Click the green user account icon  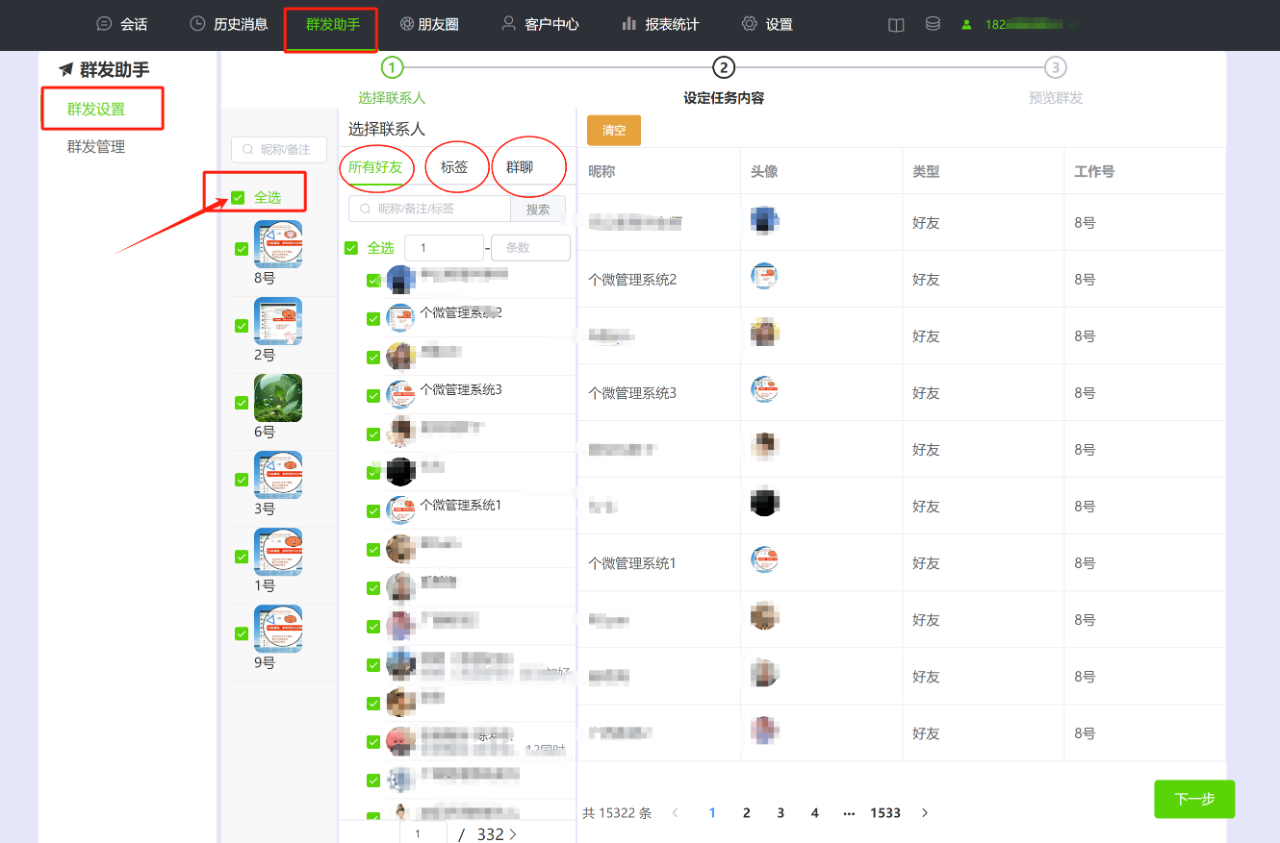click(966, 25)
